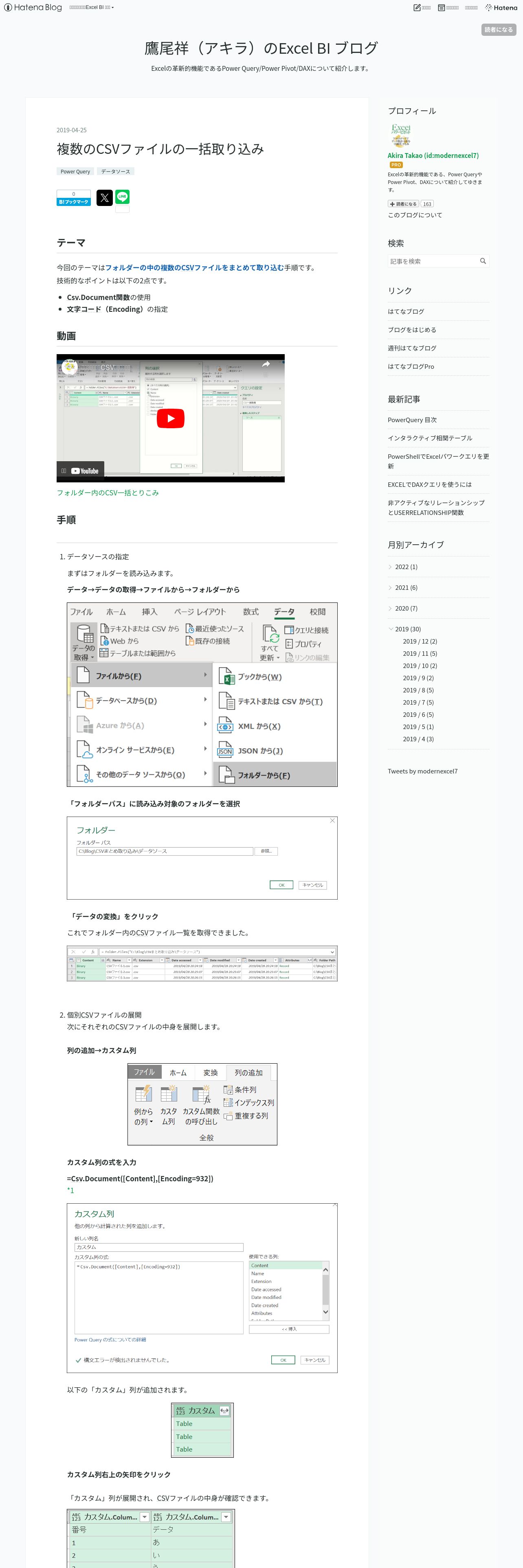
Task: Open PowerShellでExcelパワークエリを更新 article
Action: tap(438, 461)
